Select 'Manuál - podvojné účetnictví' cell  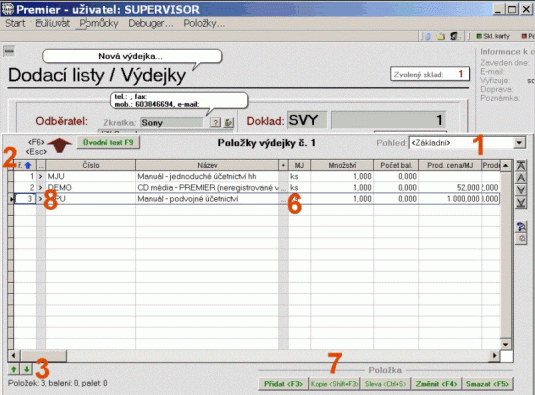click(x=207, y=199)
